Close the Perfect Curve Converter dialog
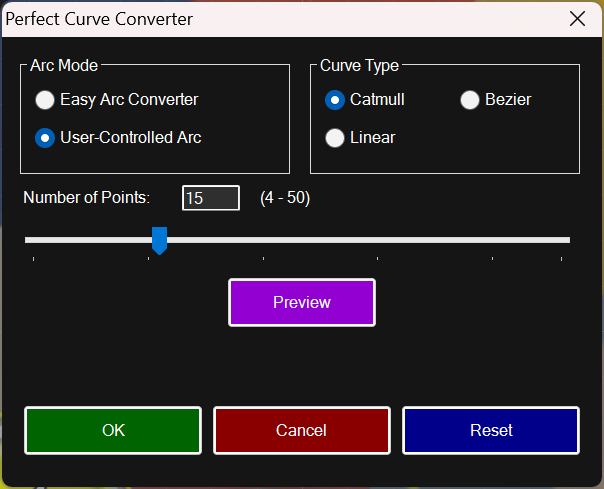The width and height of the screenshot is (604, 489). (x=576, y=19)
